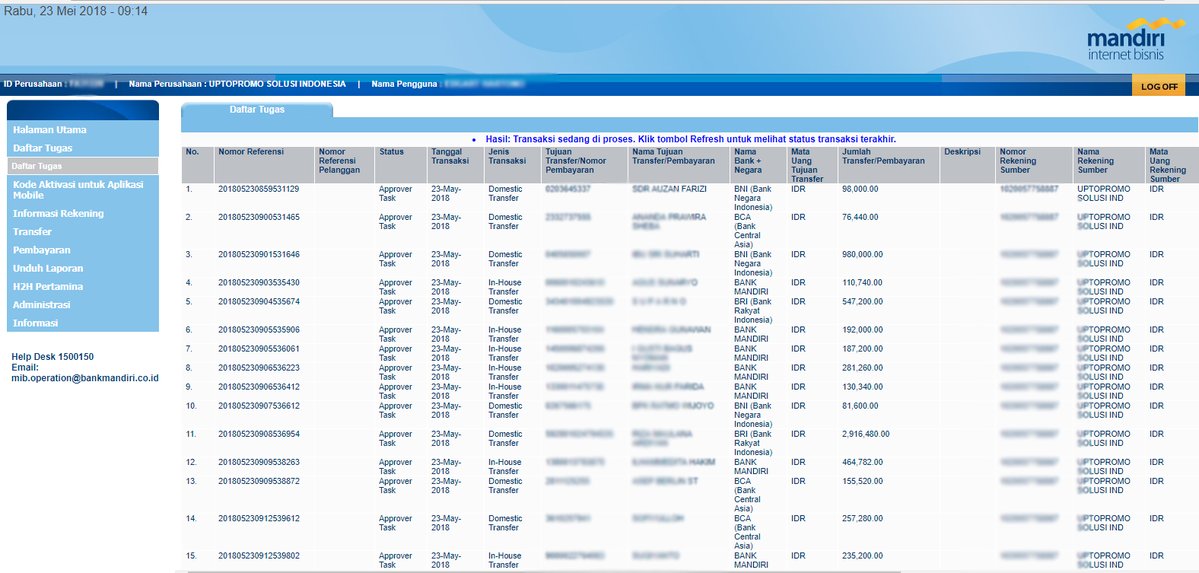This screenshot has height=573, width=1199.
Task: Click reference number 201805230912539612
Action: coord(258,519)
